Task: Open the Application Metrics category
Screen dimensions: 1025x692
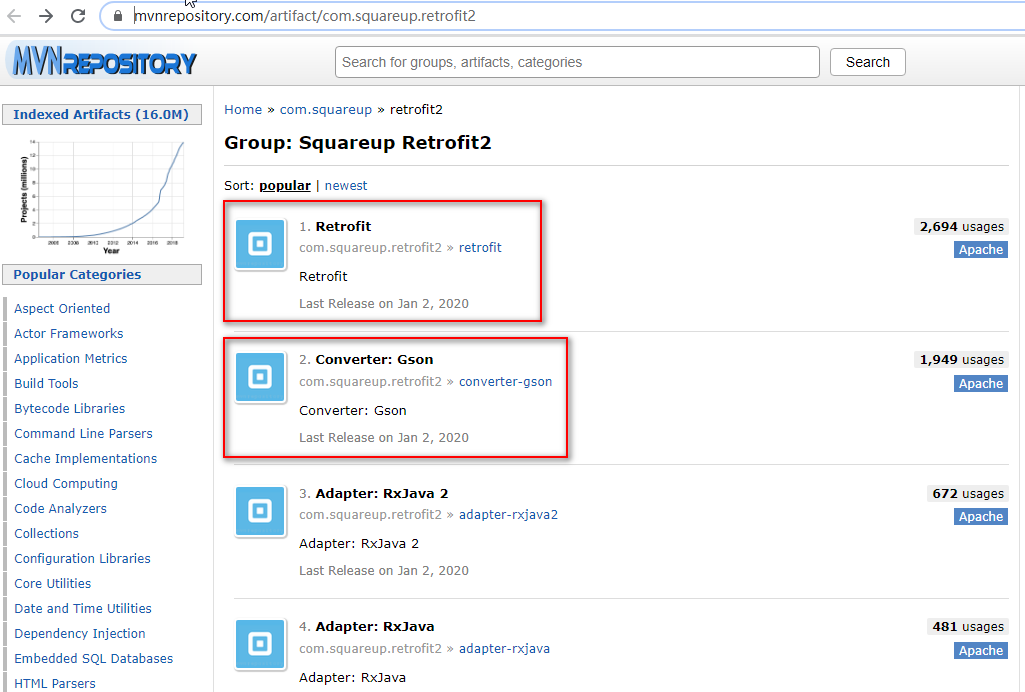Action: coord(71,359)
